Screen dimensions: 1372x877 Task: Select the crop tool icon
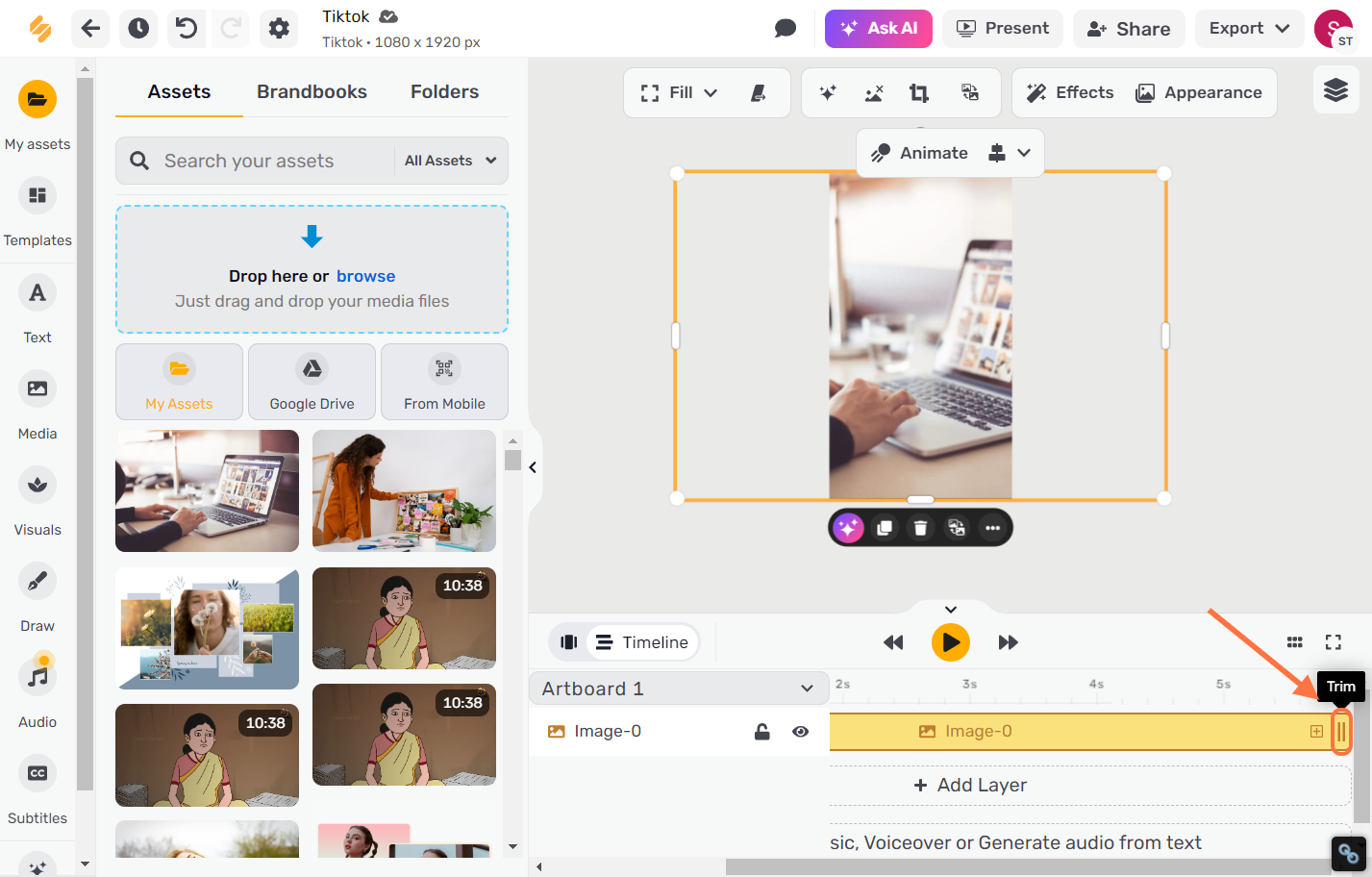tap(919, 93)
